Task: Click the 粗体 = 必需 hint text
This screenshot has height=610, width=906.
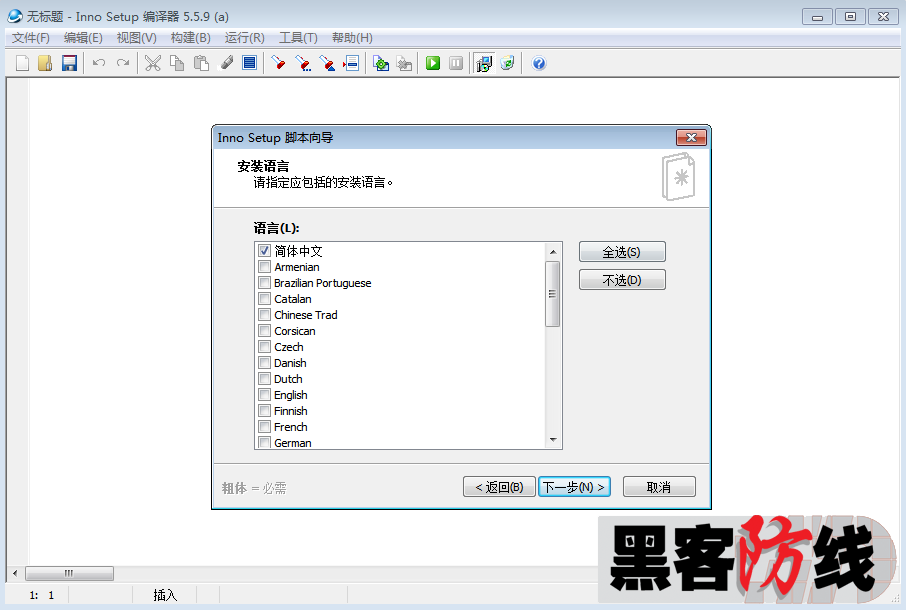Action: click(x=254, y=488)
